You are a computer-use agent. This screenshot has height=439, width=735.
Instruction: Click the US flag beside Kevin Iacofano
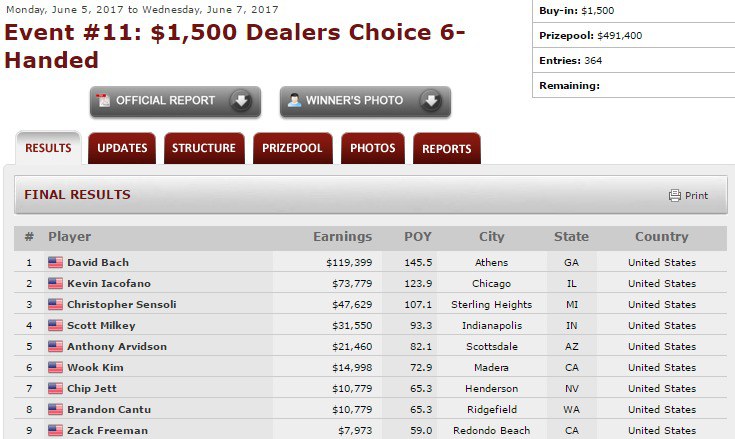(55, 284)
